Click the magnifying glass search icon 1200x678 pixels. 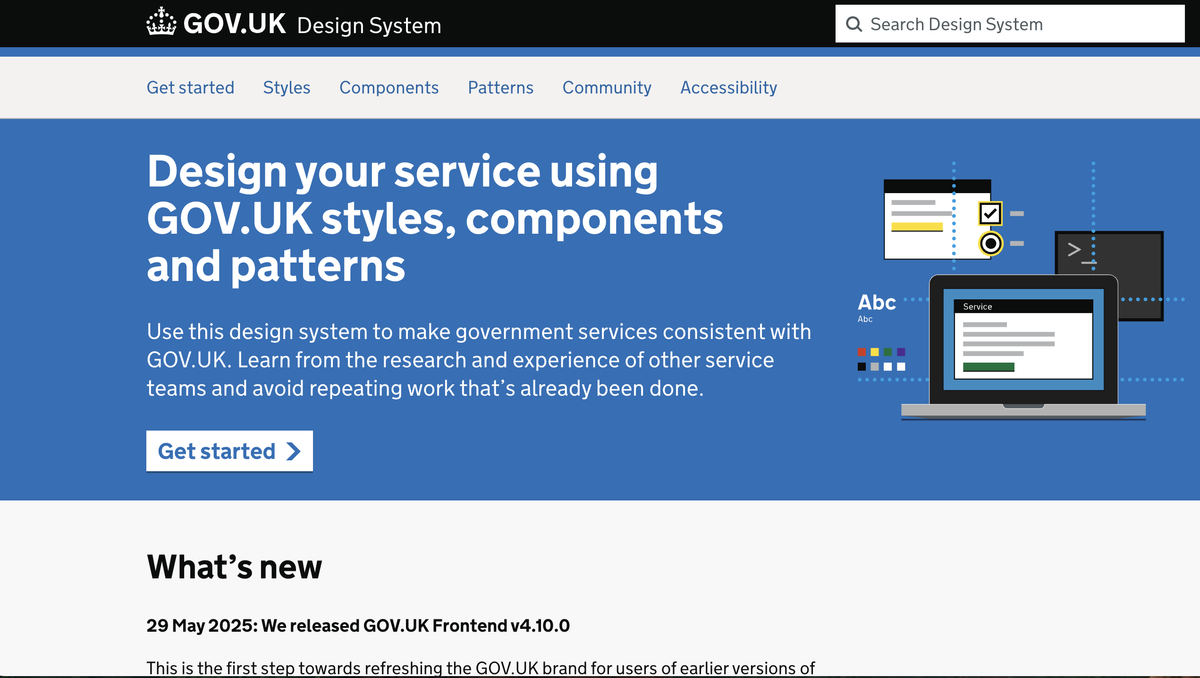pos(854,25)
